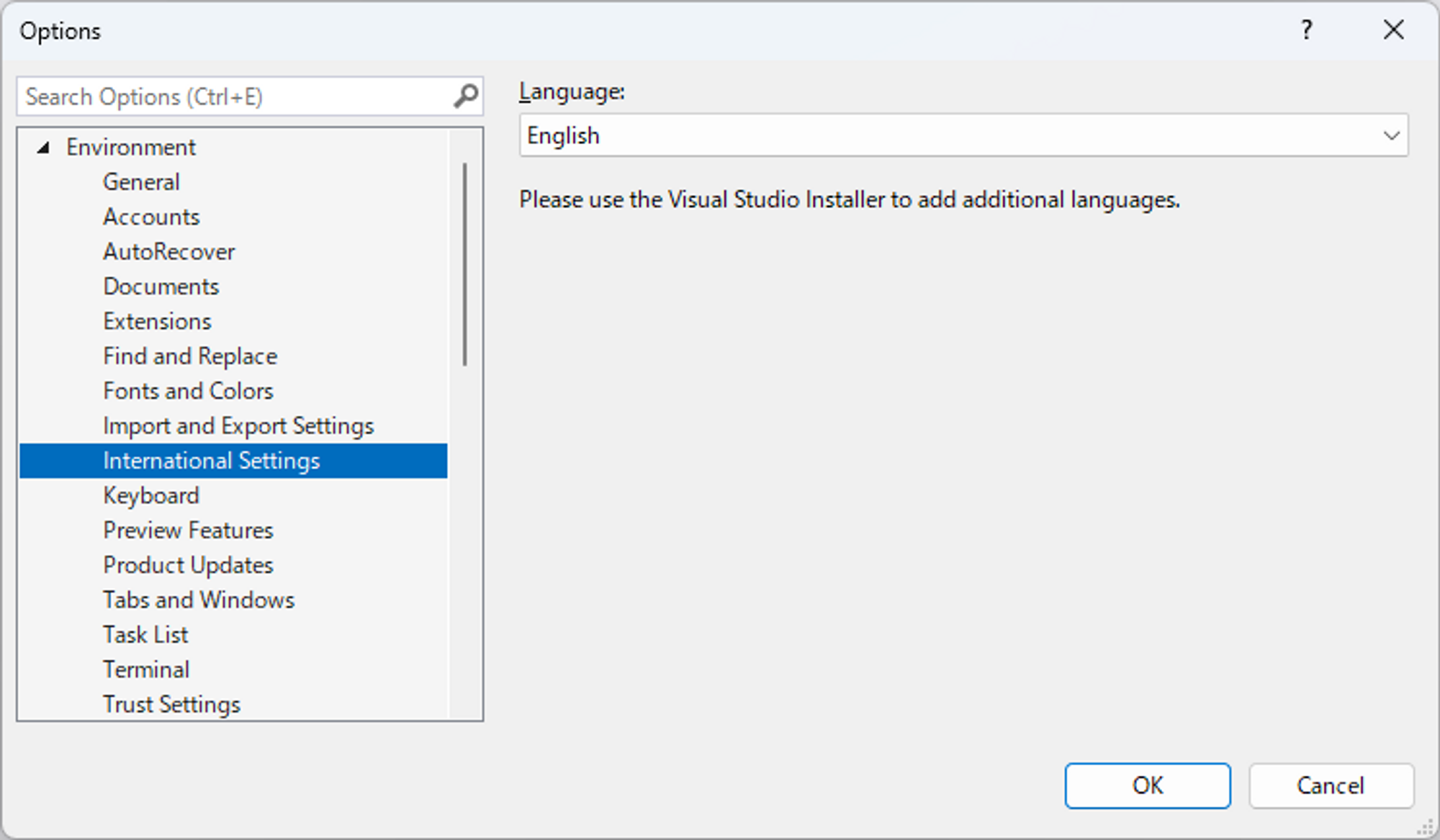Open Fonts and Colors settings
1440x840 pixels.
pyautogui.click(x=188, y=391)
